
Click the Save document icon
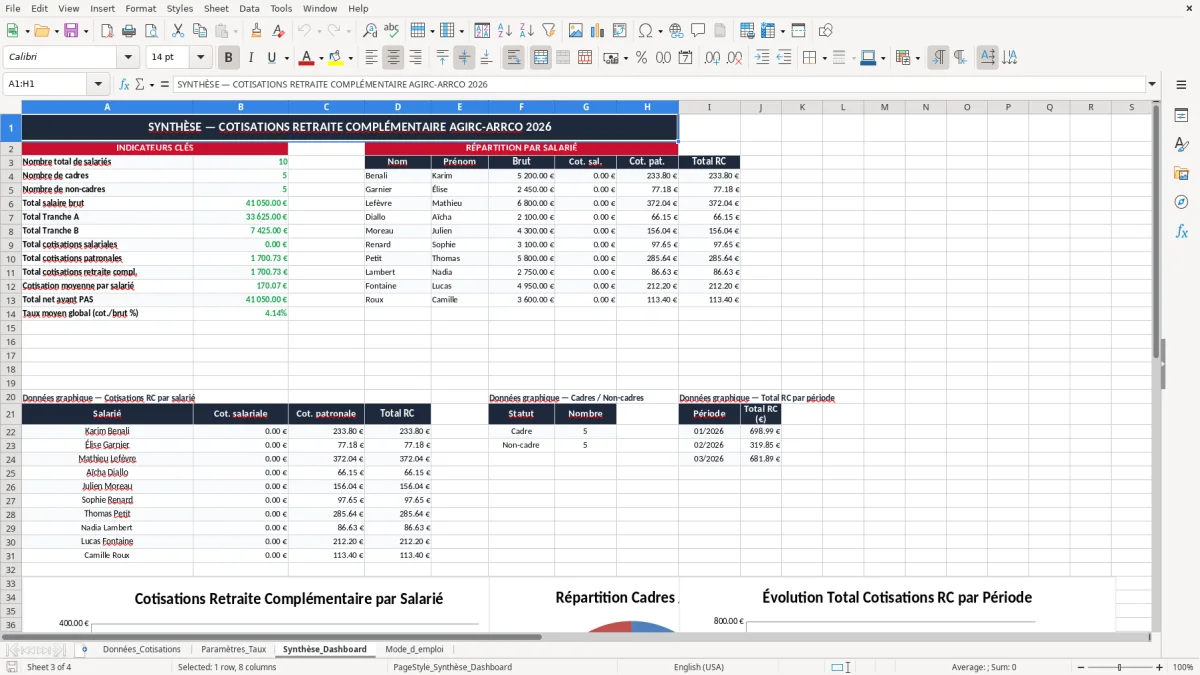click(x=71, y=31)
